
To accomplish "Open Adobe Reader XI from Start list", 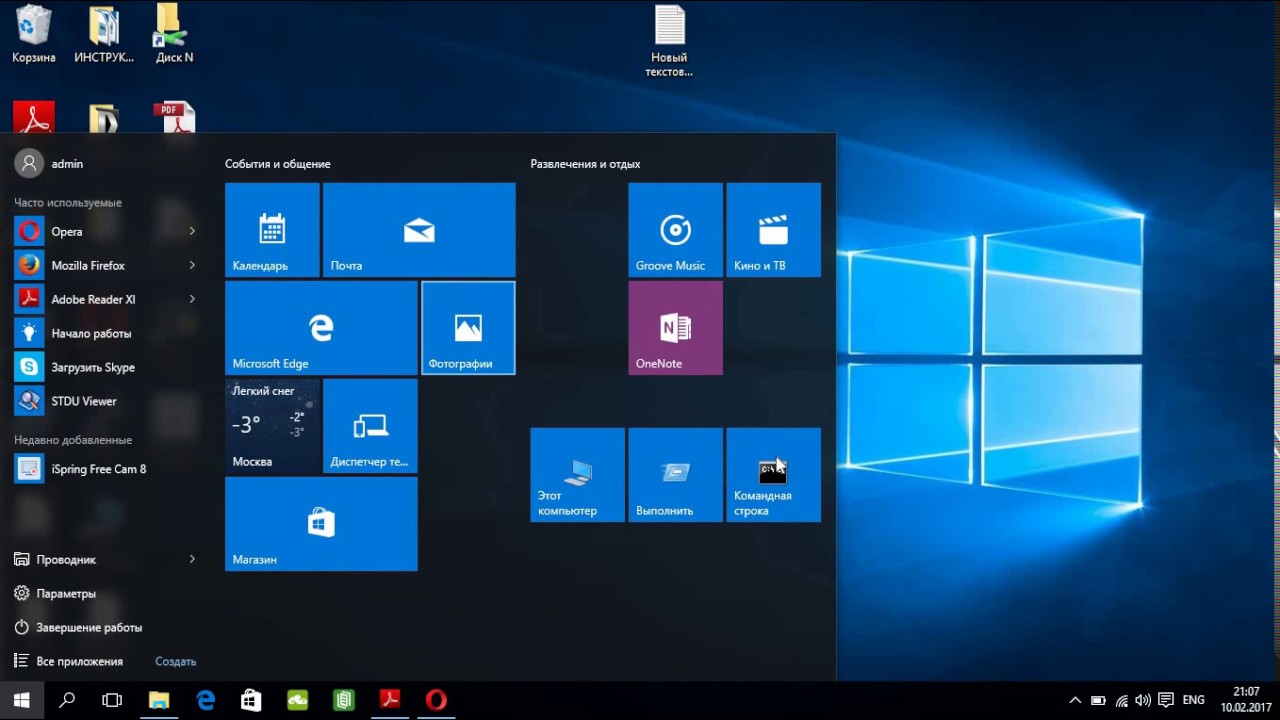I will 105,299.
